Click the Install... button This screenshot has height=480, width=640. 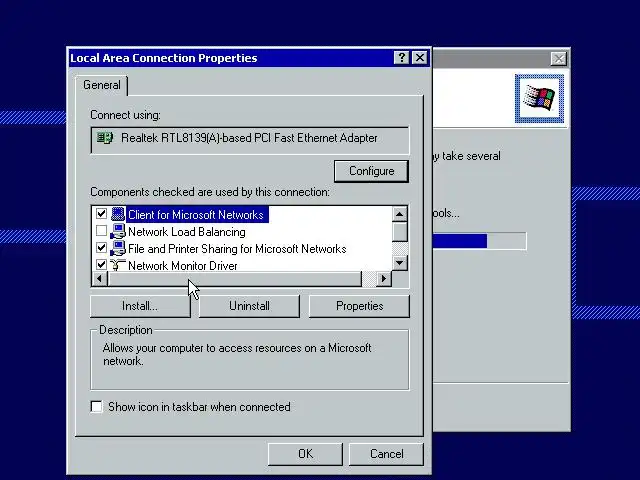[140, 306]
